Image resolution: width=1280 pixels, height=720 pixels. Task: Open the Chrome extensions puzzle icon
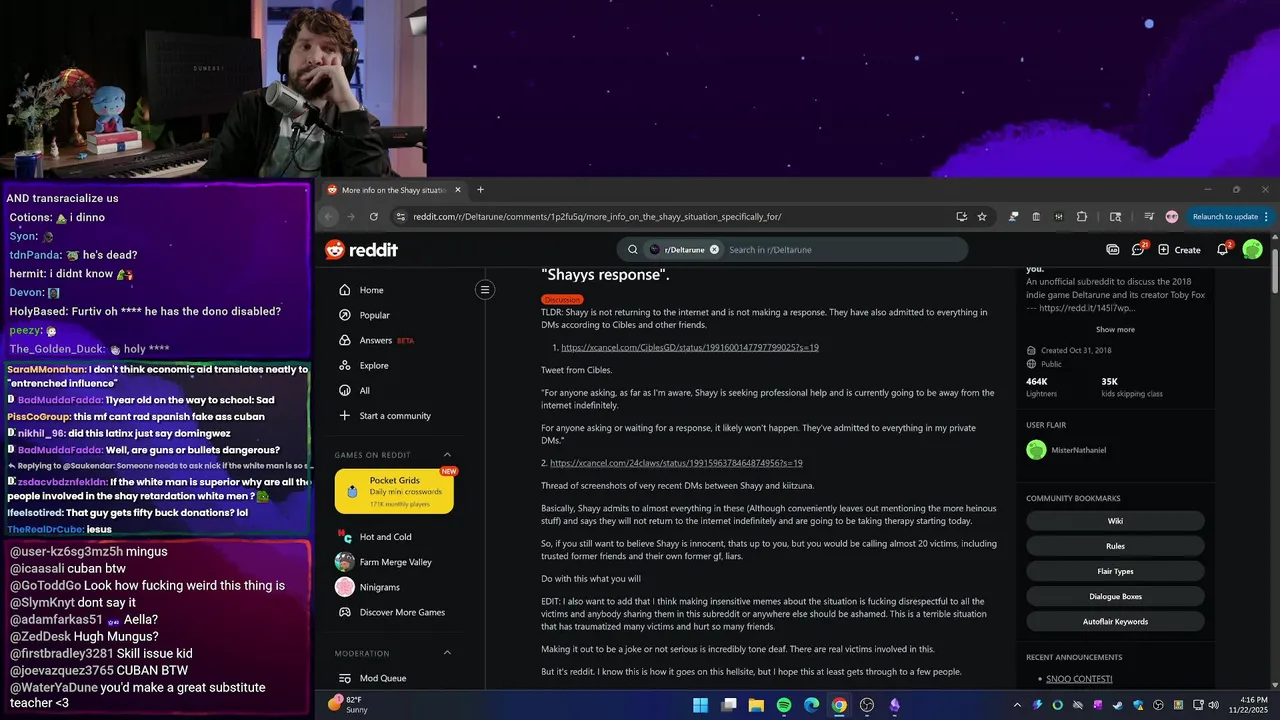[x=1082, y=217]
